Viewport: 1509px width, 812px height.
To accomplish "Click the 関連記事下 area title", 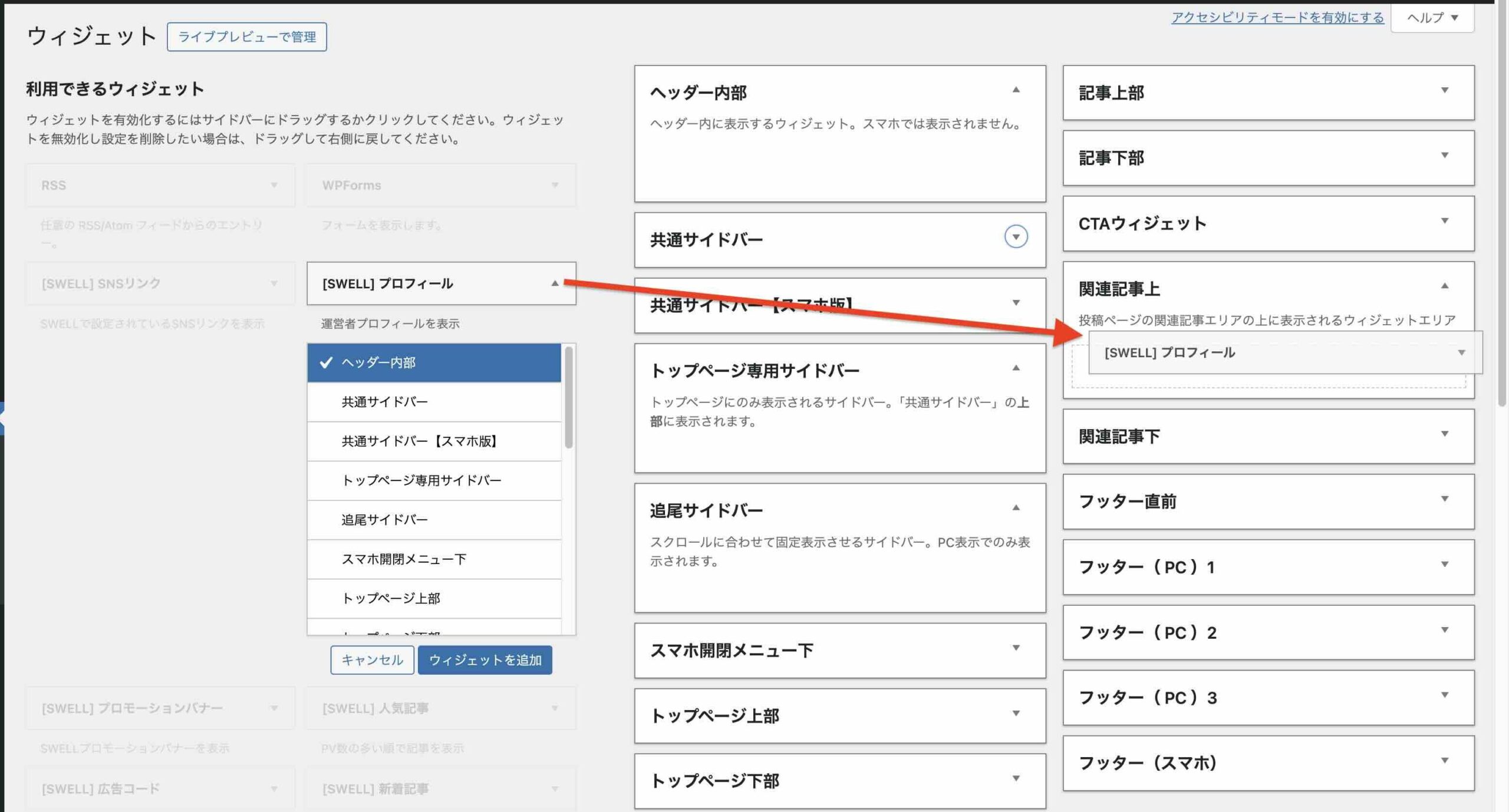I will (1119, 436).
